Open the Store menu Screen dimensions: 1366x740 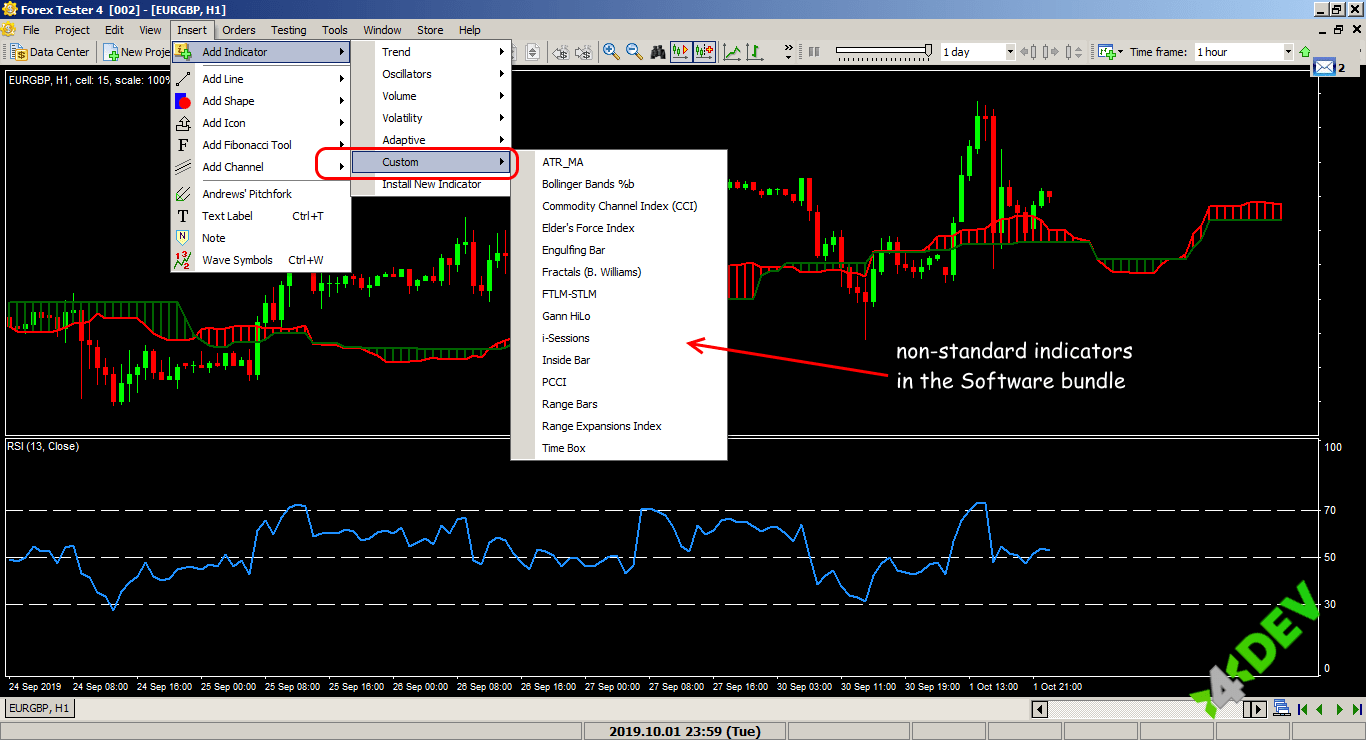click(430, 30)
